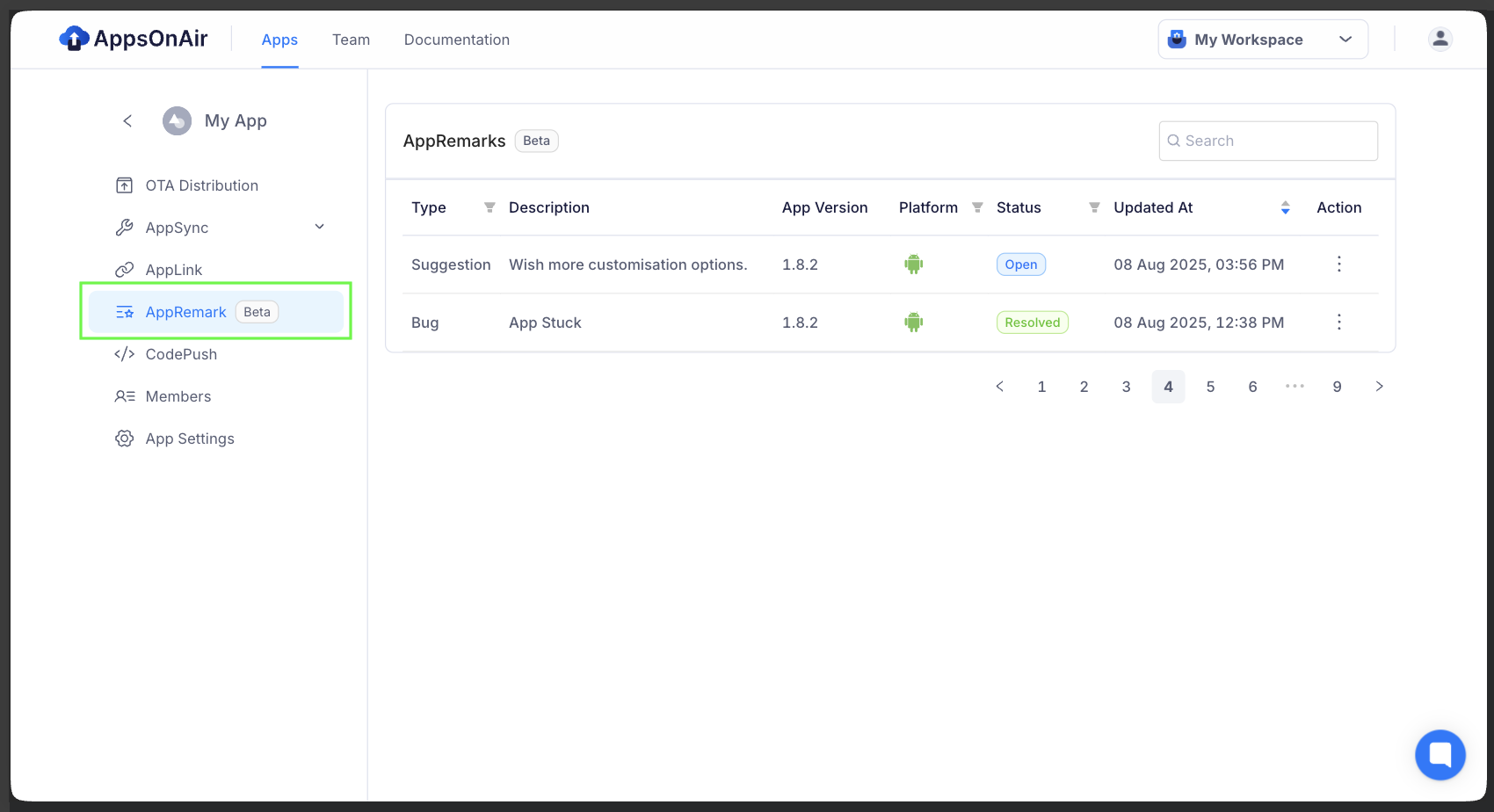Open the Platform column filter
Viewport: 1494px width, 812px height.
[977, 207]
